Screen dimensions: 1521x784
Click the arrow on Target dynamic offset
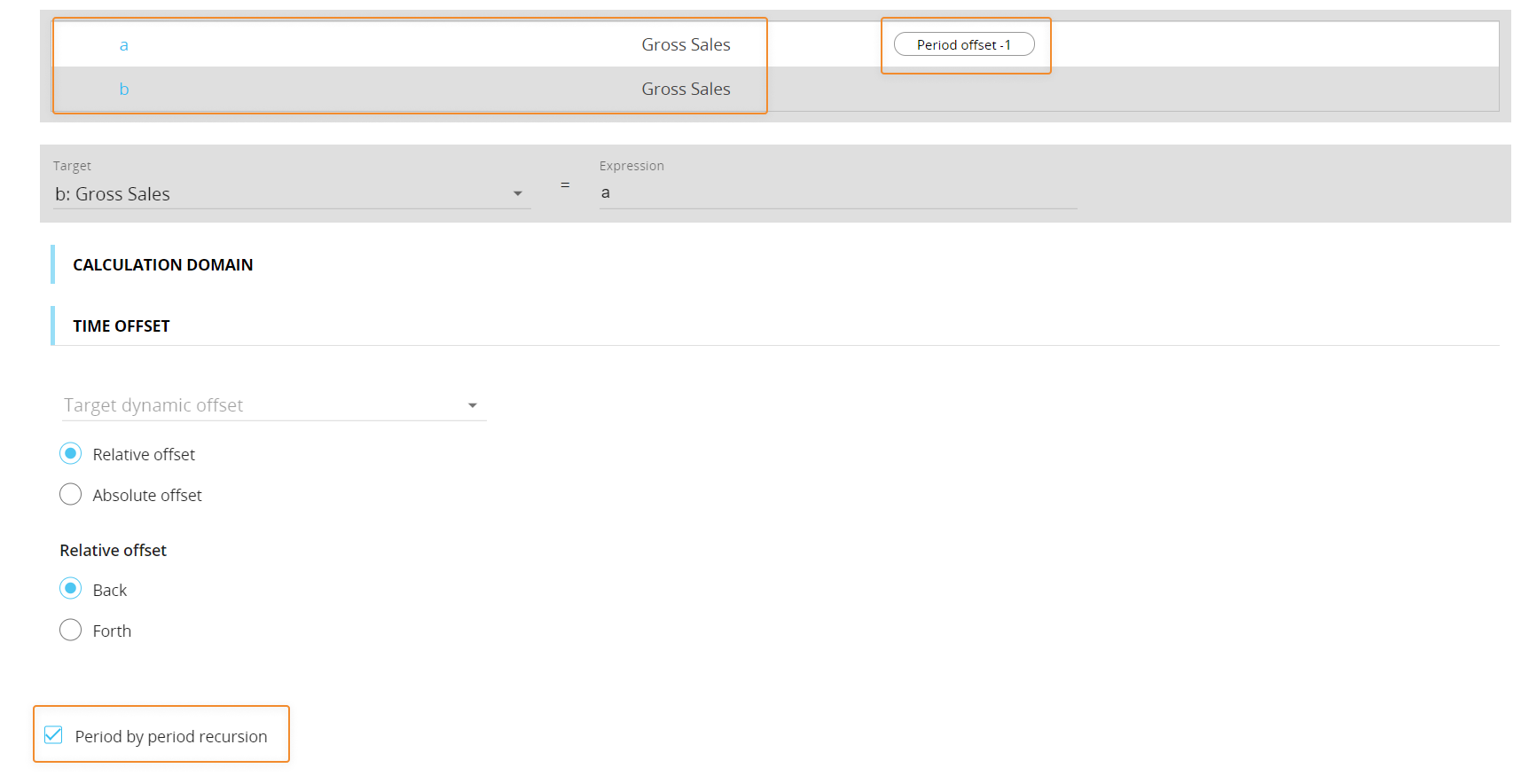tap(473, 405)
